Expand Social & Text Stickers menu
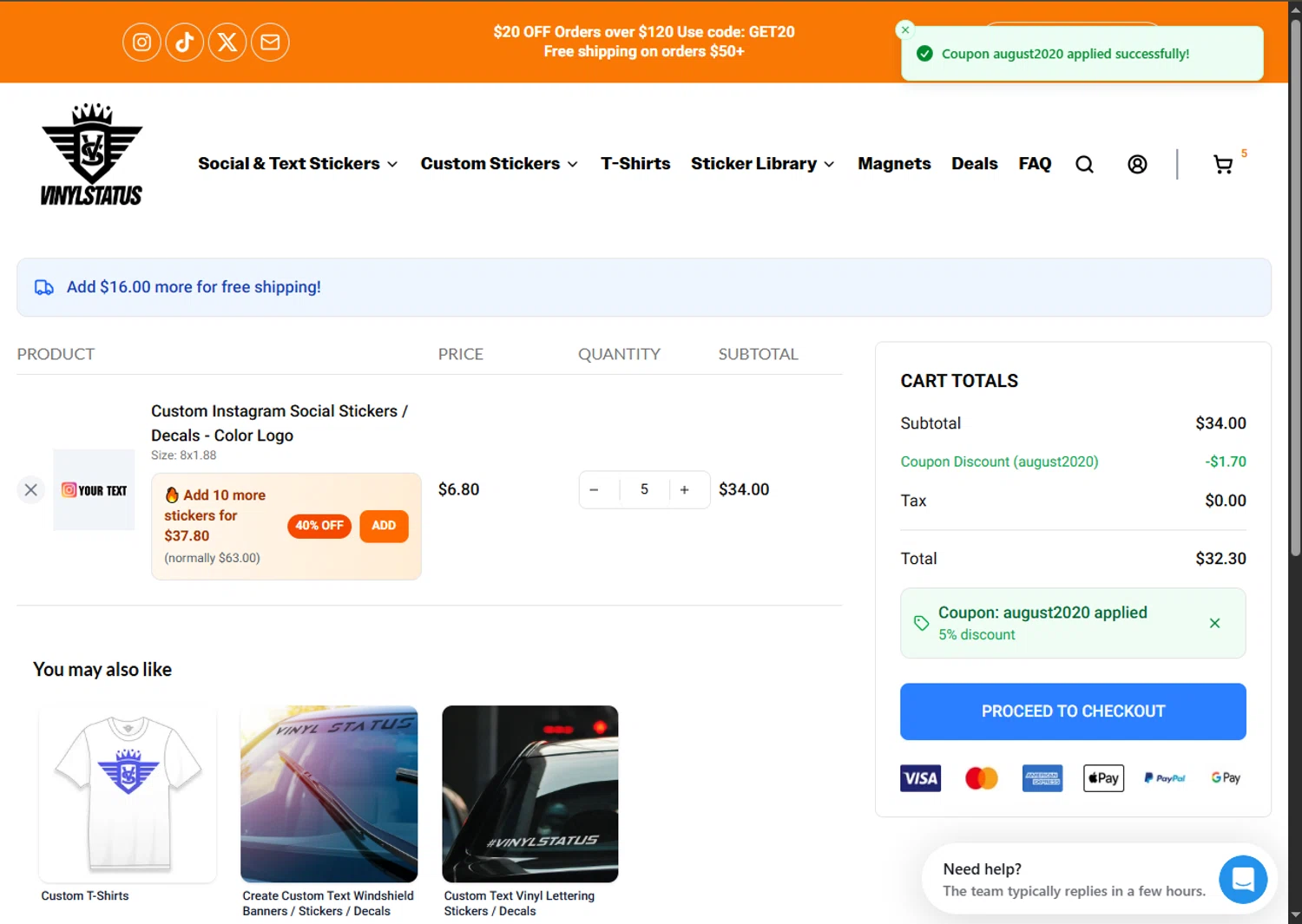This screenshot has width=1302, height=924. click(x=298, y=164)
